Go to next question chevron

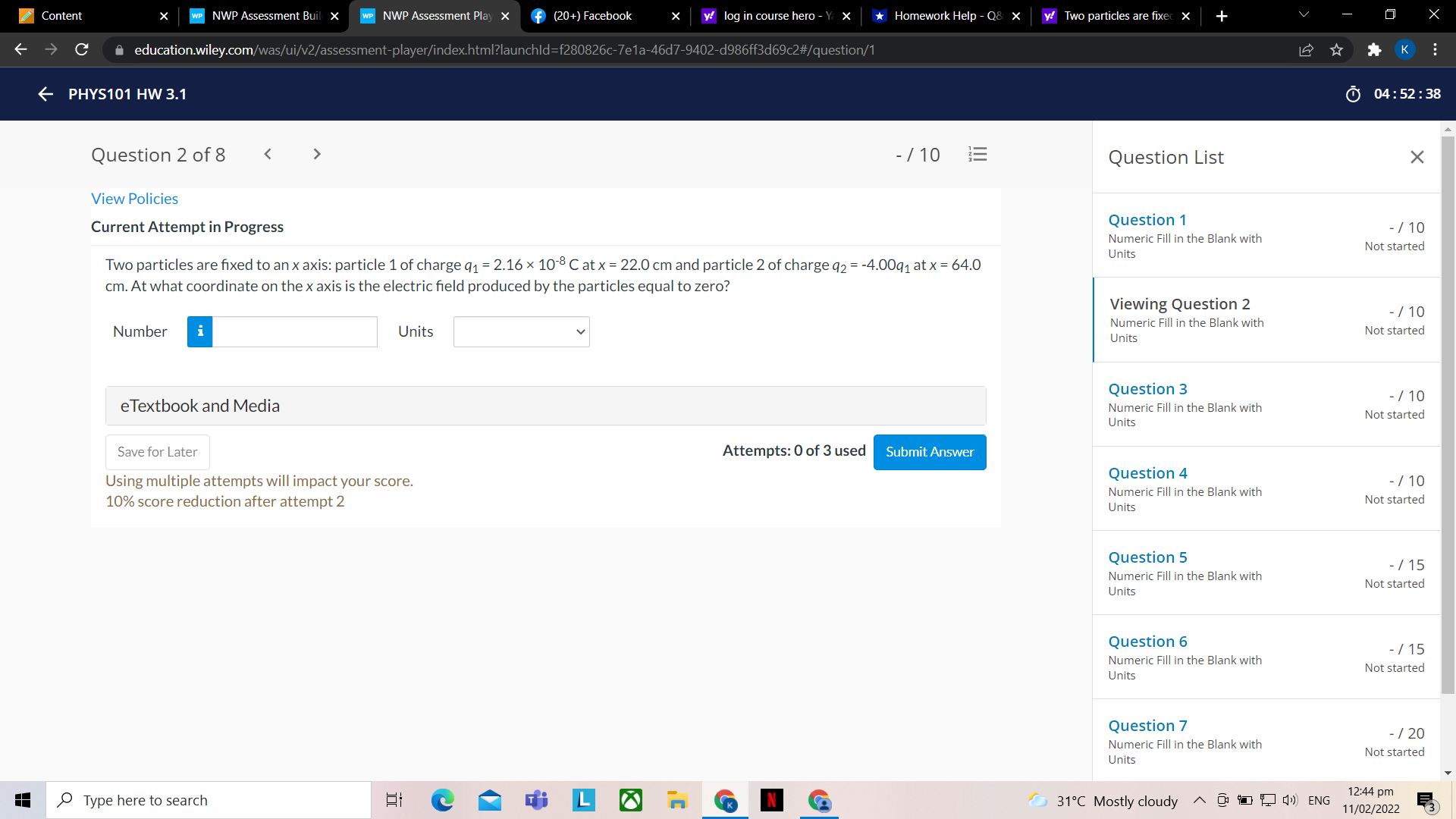click(x=317, y=155)
